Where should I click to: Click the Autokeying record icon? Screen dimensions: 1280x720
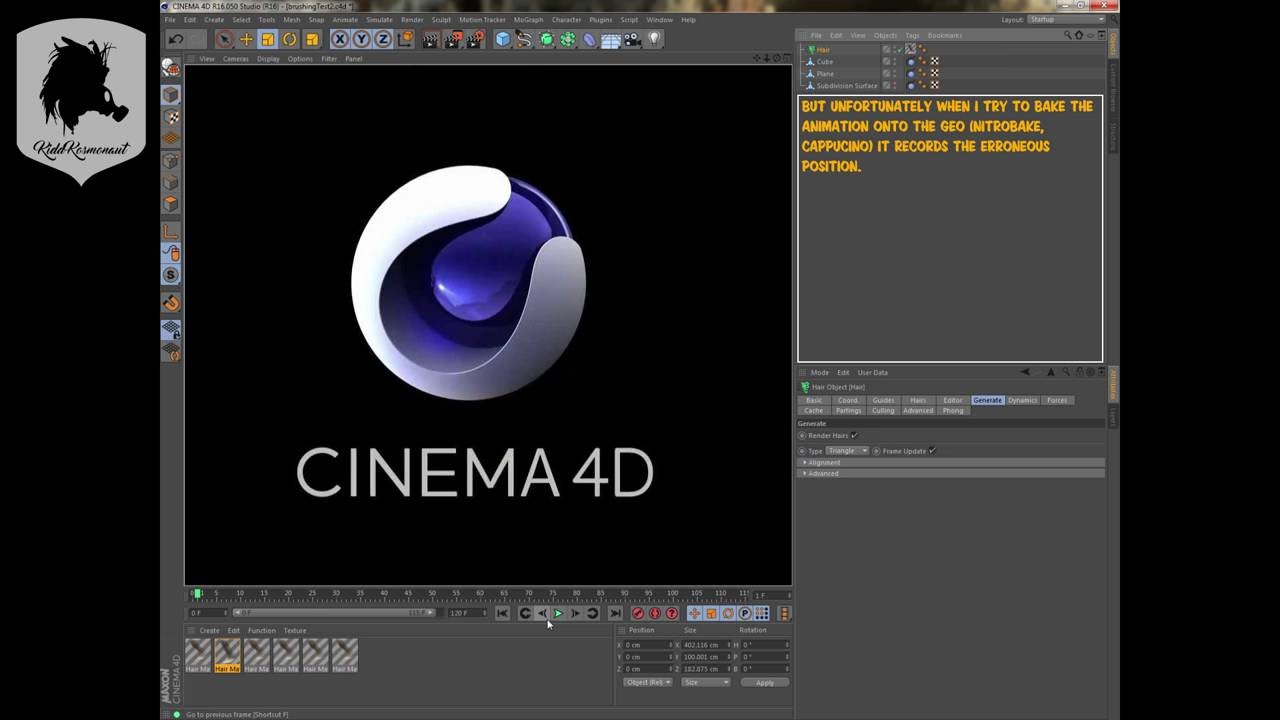click(655, 613)
